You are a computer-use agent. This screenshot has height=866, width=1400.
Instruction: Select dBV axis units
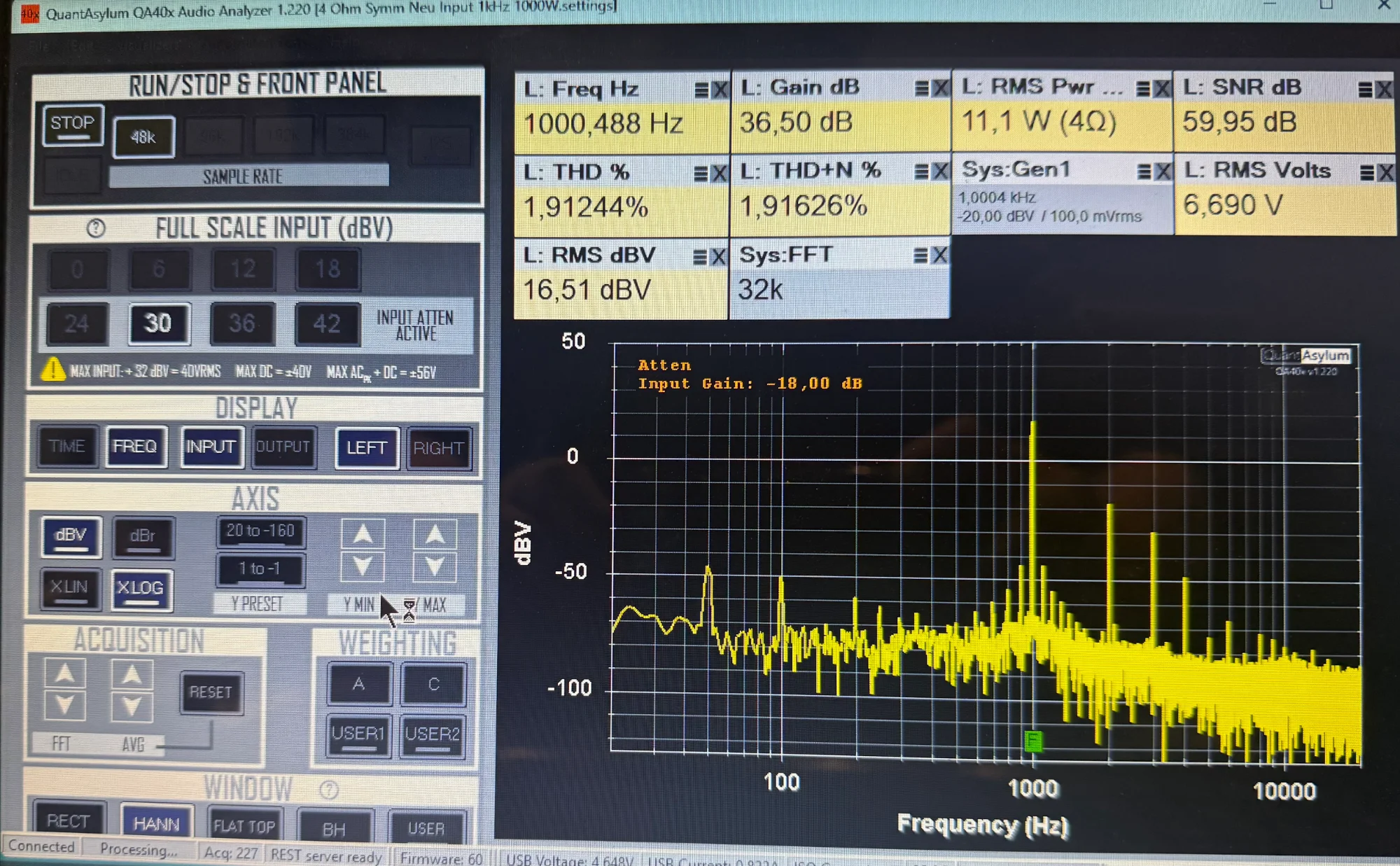click(71, 537)
